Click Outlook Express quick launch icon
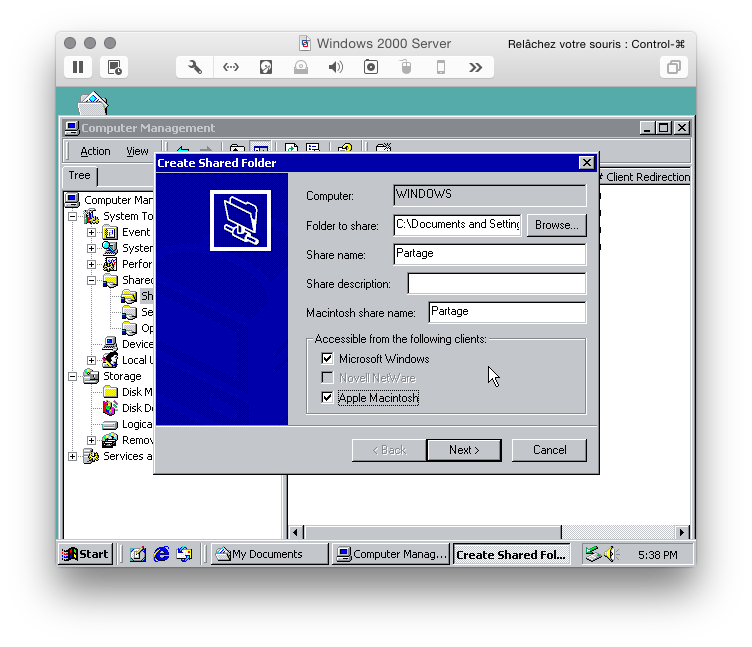The height and width of the screenshot is (647, 752). (x=184, y=554)
